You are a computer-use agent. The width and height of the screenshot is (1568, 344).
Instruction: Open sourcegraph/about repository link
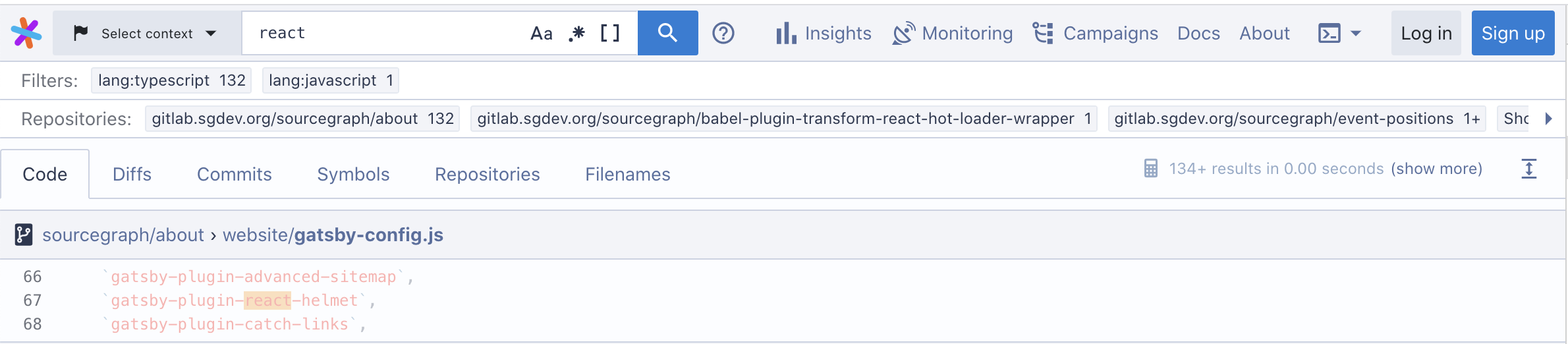coord(123,235)
